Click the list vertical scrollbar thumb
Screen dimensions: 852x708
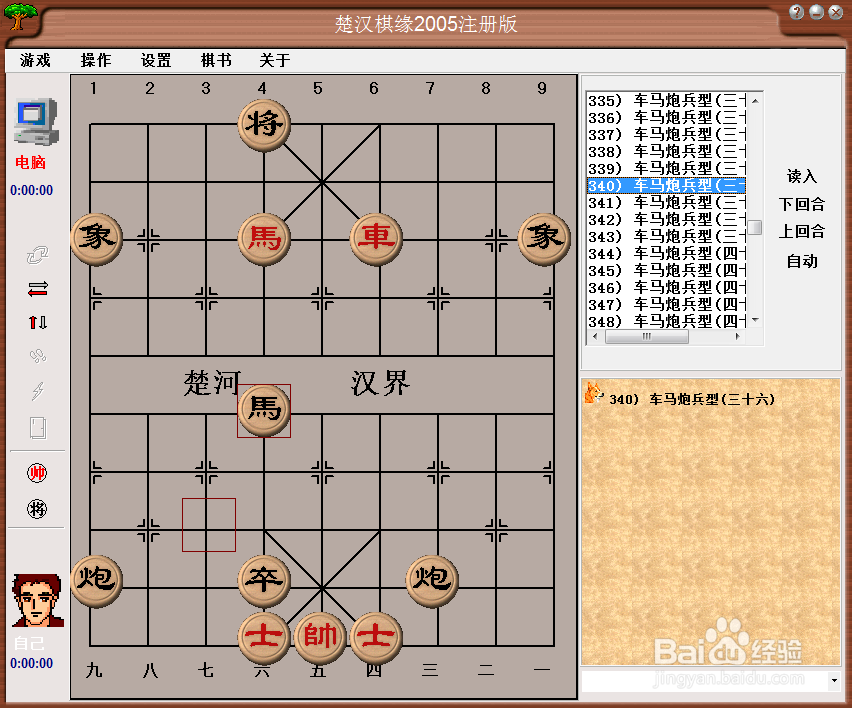(755, 227)
